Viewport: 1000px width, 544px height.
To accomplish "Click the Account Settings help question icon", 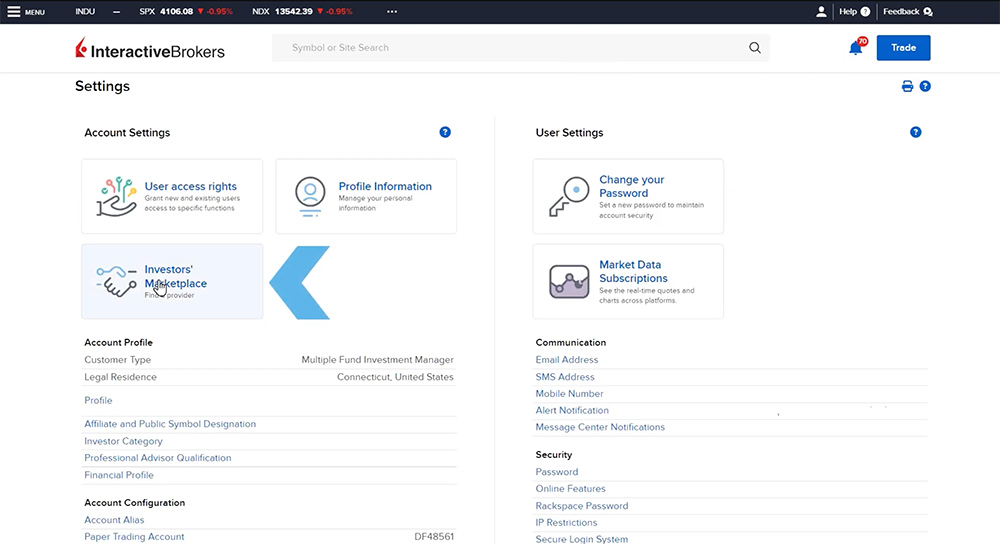I will click(445, 132).
